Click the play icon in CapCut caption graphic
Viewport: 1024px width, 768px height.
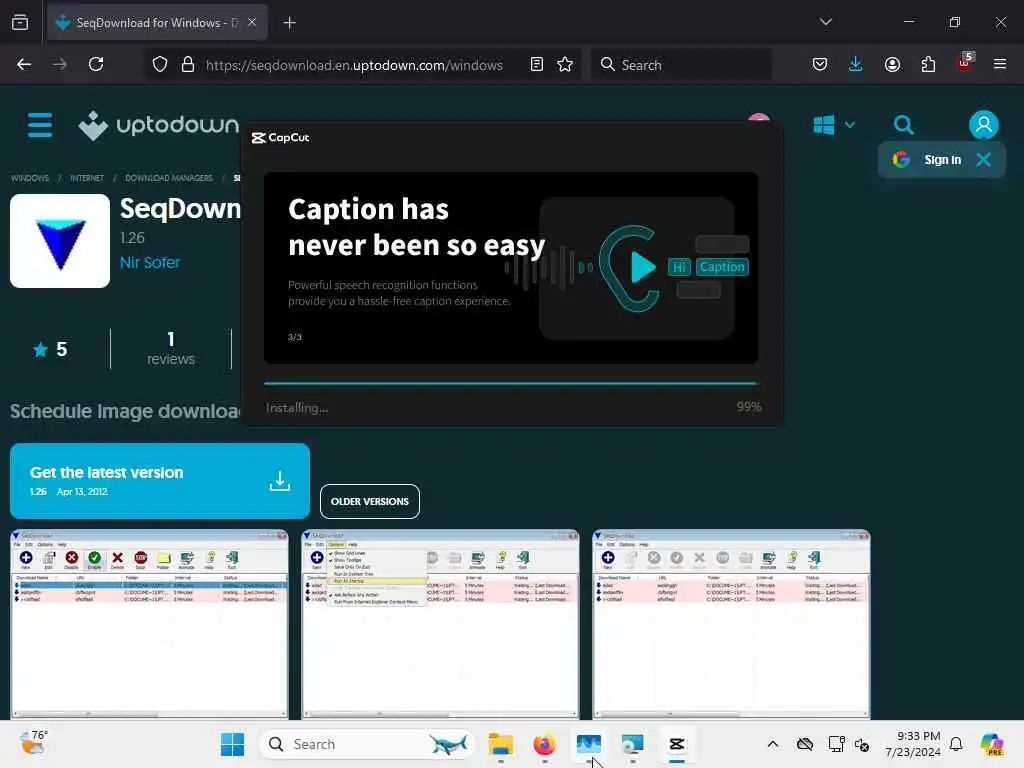pyautogui.click(x=643, y=267)
